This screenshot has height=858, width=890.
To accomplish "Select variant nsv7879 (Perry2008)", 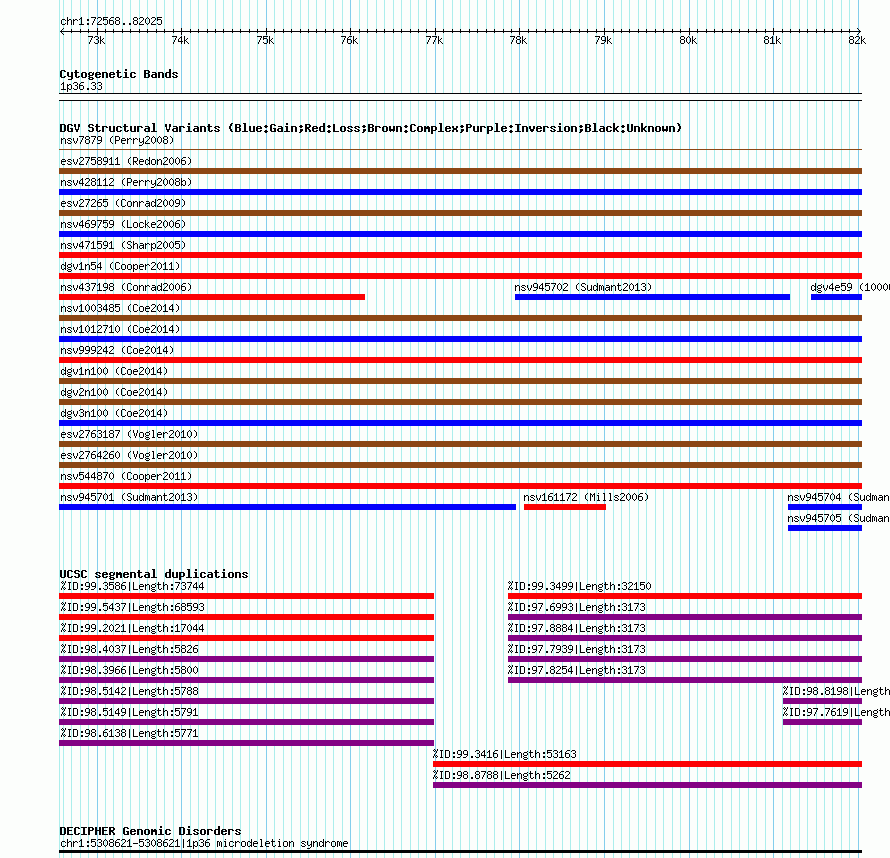I will (x=117, y=140).
